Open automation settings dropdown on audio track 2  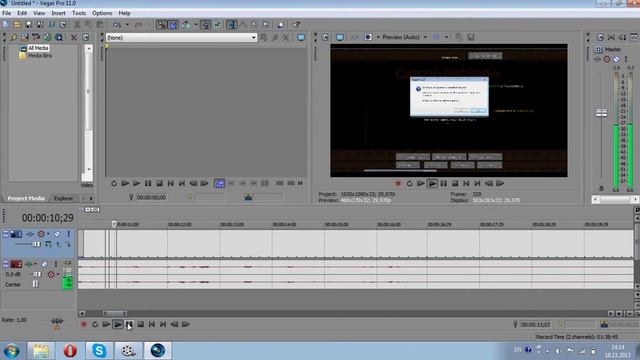58,274
